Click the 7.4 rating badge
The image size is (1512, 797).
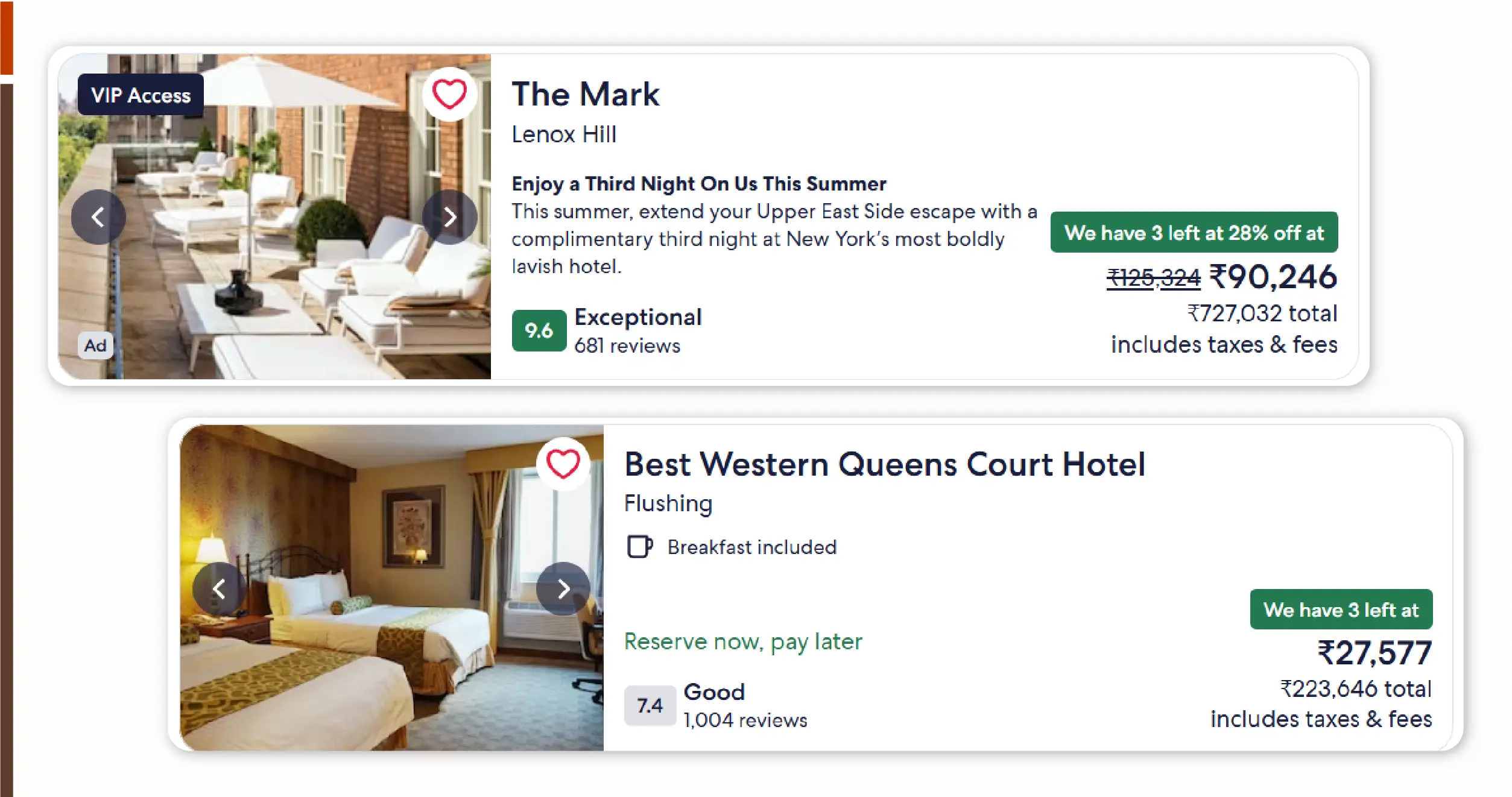point(650,705)
